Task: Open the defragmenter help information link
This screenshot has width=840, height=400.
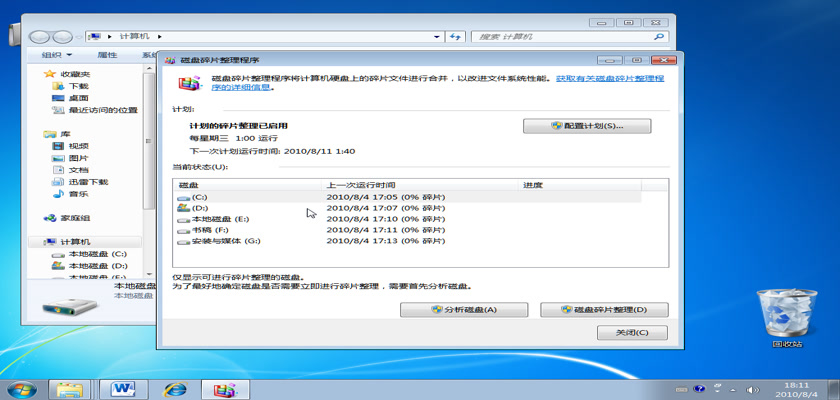Action: pos(610,77)
